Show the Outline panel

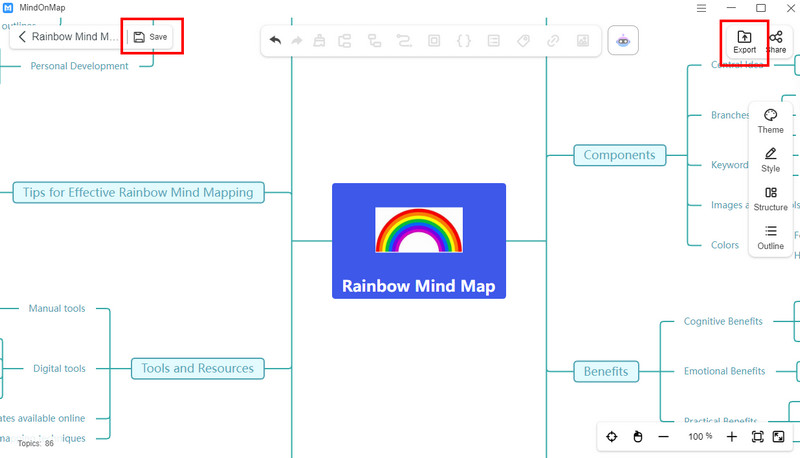(770, 237)
